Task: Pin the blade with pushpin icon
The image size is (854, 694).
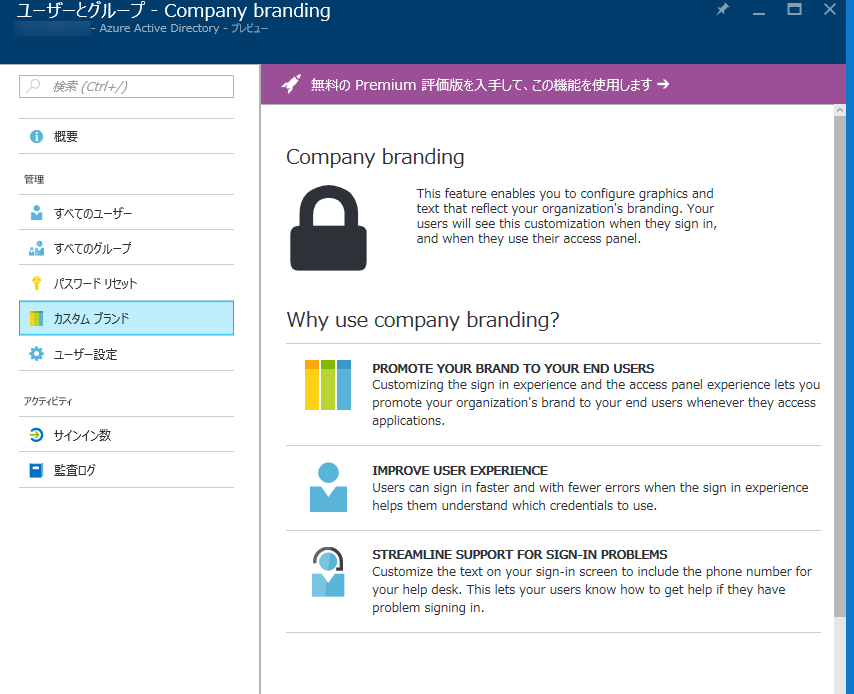Action: point(723,9)
